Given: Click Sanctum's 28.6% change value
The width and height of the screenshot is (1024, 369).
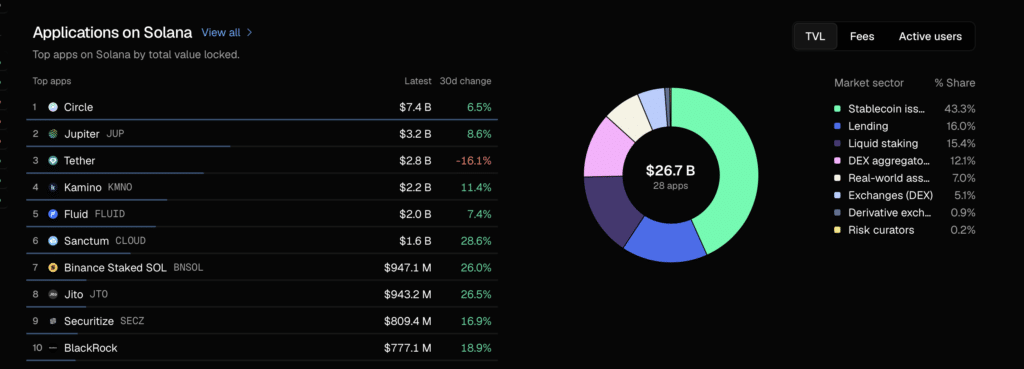Looking at the screenshot, I should 475,241.
